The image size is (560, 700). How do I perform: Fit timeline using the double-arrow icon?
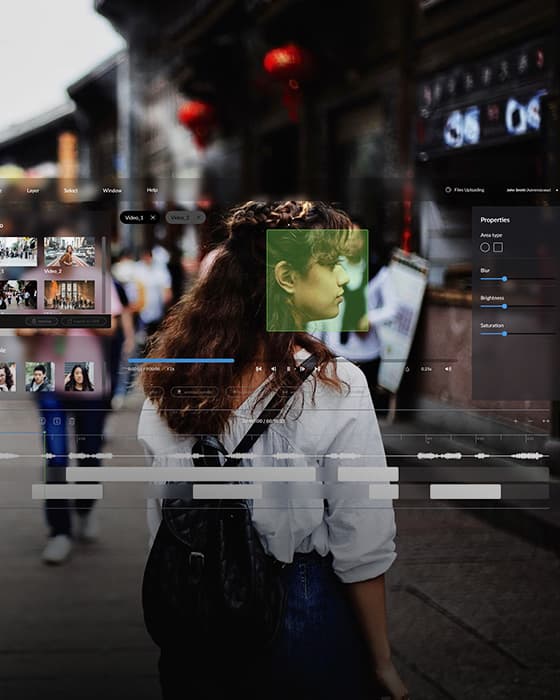545,421
